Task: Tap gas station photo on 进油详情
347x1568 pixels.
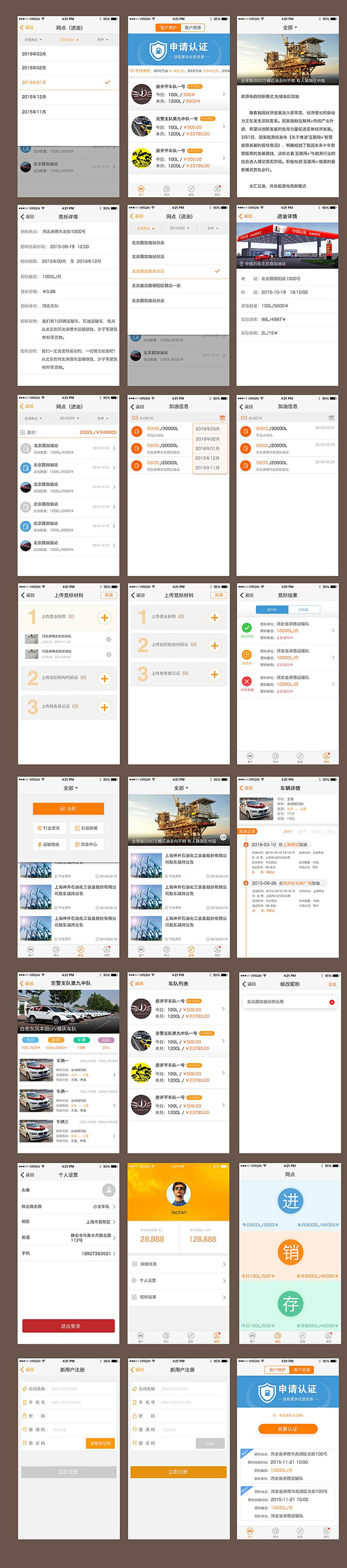Action: (x=287, y=245)
